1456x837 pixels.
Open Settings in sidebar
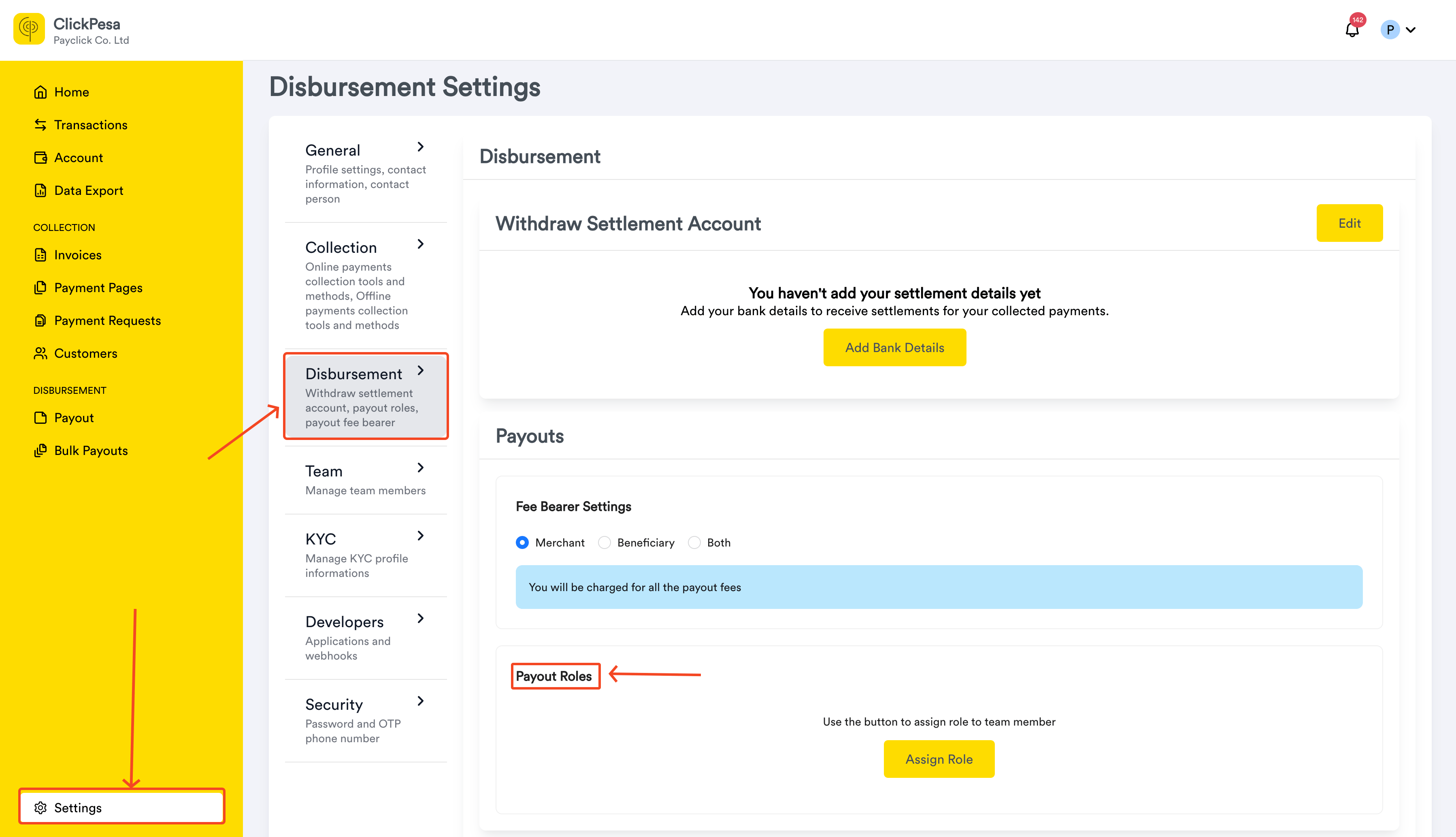click(122, 808)
